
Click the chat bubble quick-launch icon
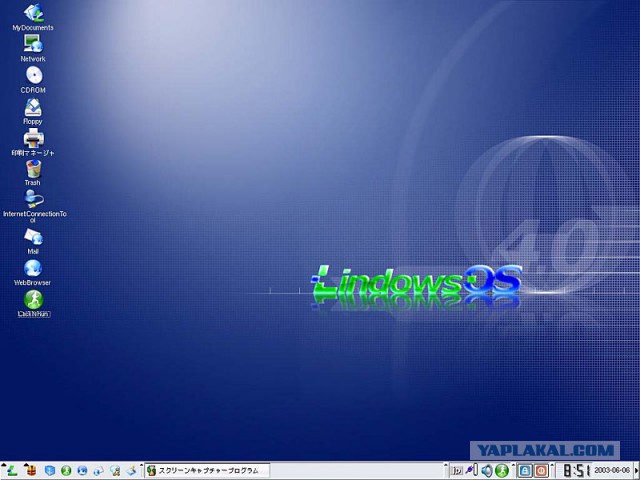pyautogui.click(x=115, y=471)
